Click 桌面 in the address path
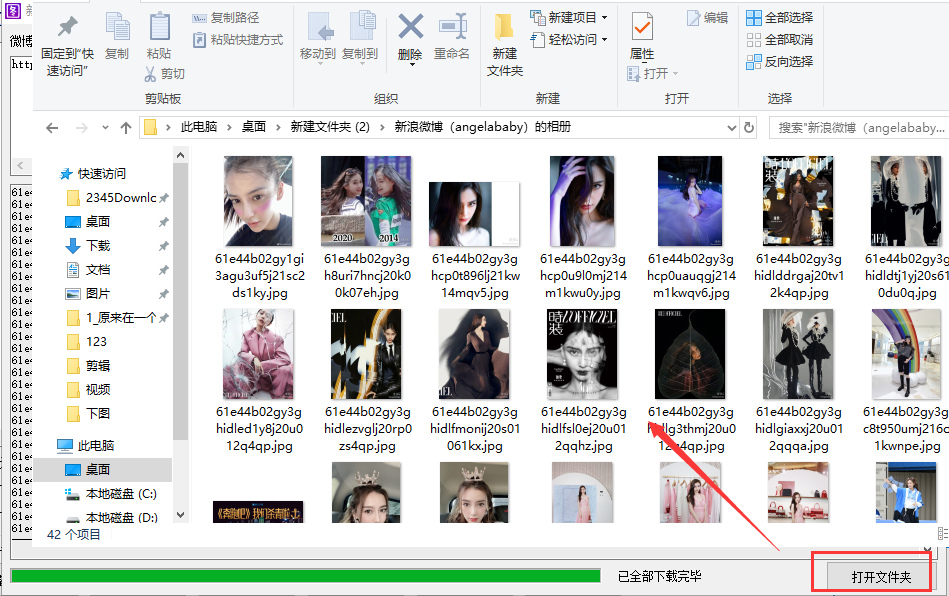This screenshot has height=596, width=949. pyautogui.click(x=254, y=127)
